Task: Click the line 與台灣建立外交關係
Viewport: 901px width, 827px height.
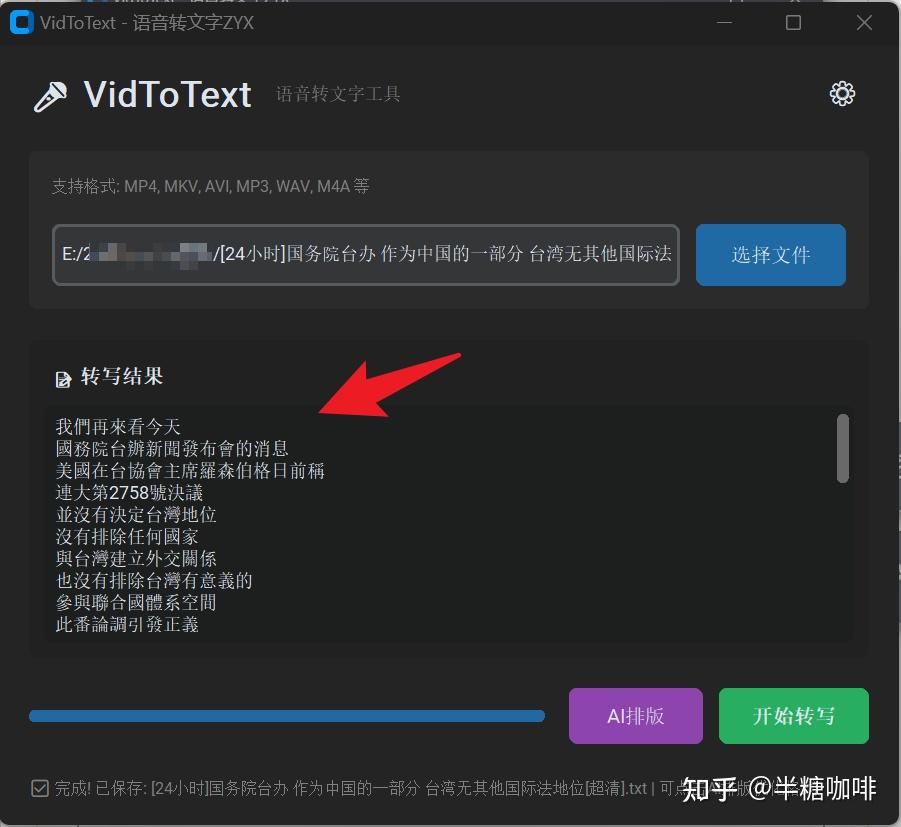Action: point(136,559)
